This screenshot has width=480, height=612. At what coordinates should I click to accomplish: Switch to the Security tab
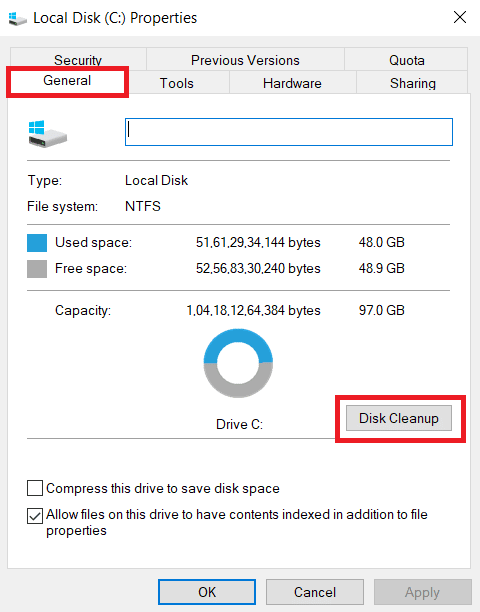click(78, 60)
